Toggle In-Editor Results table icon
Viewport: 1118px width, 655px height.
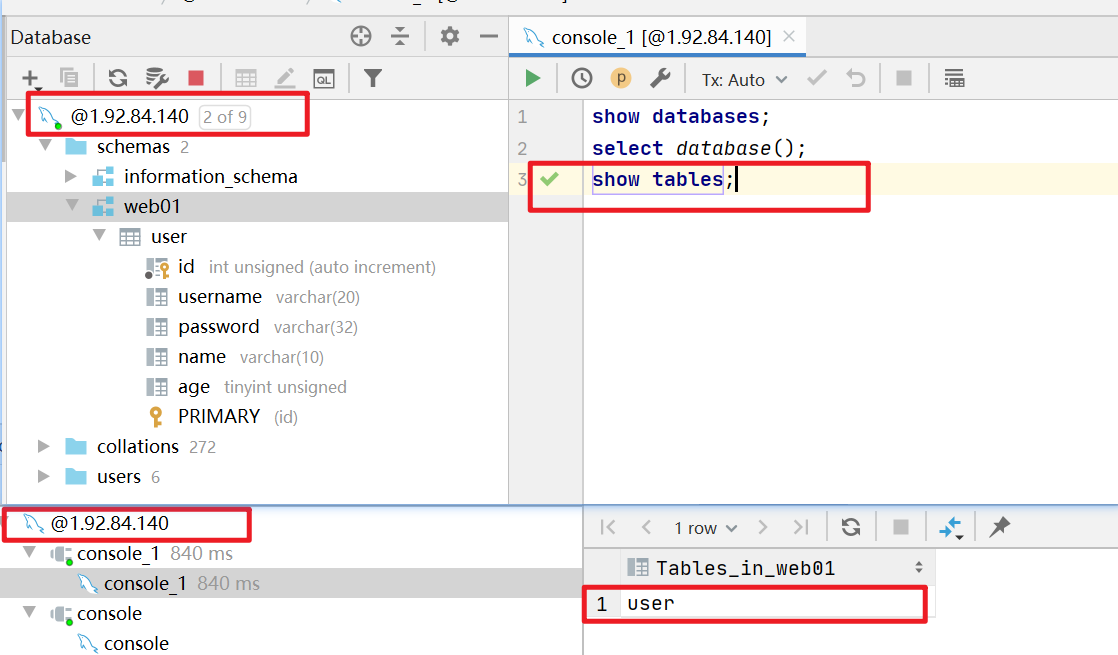[954, 79]
